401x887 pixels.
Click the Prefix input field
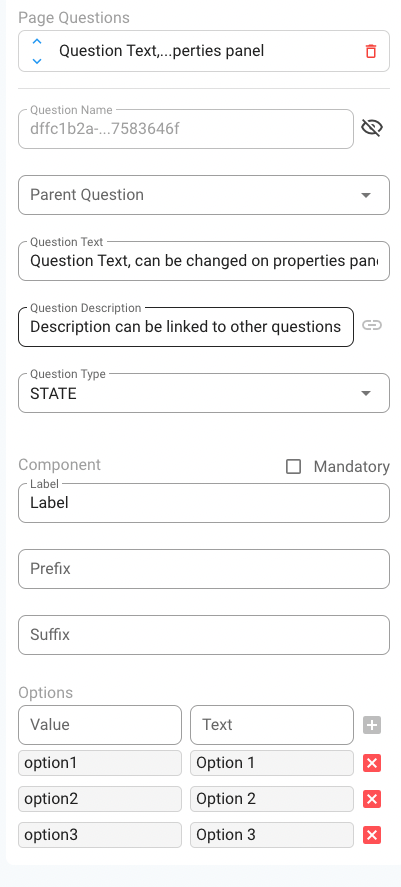204,569
